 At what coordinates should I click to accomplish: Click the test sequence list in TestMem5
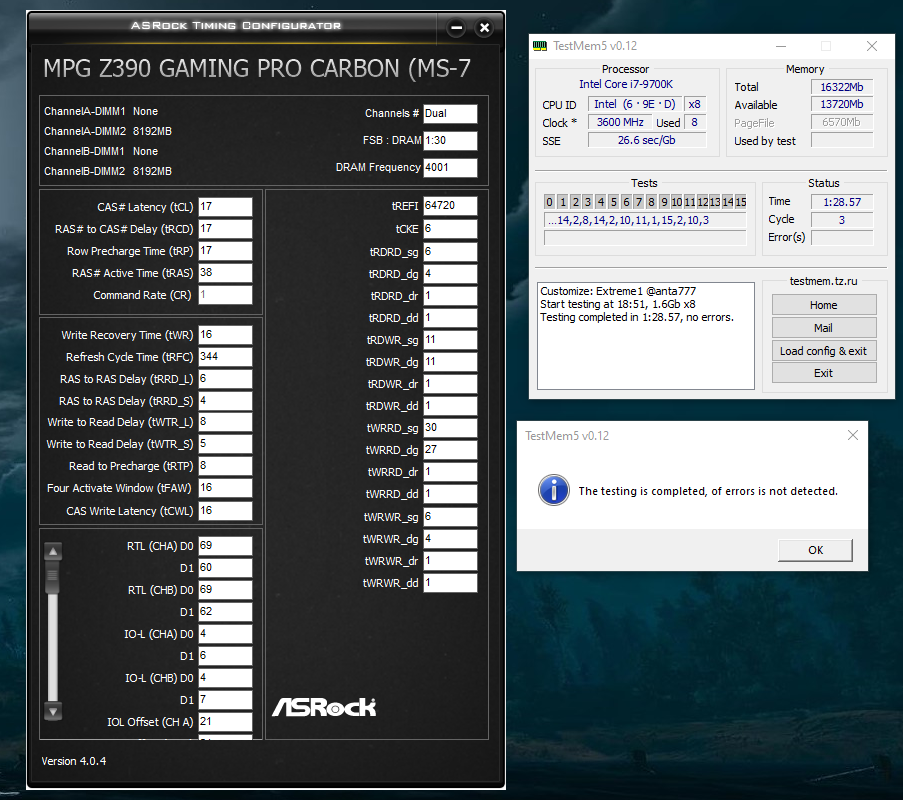pyautogui.click(x=645, y=220)
